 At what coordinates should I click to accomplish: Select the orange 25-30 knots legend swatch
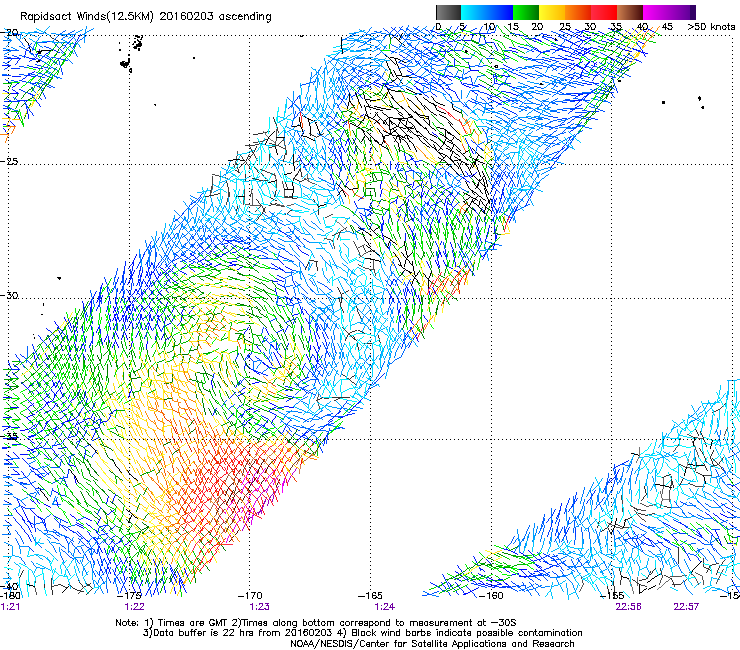click(578, 12)
